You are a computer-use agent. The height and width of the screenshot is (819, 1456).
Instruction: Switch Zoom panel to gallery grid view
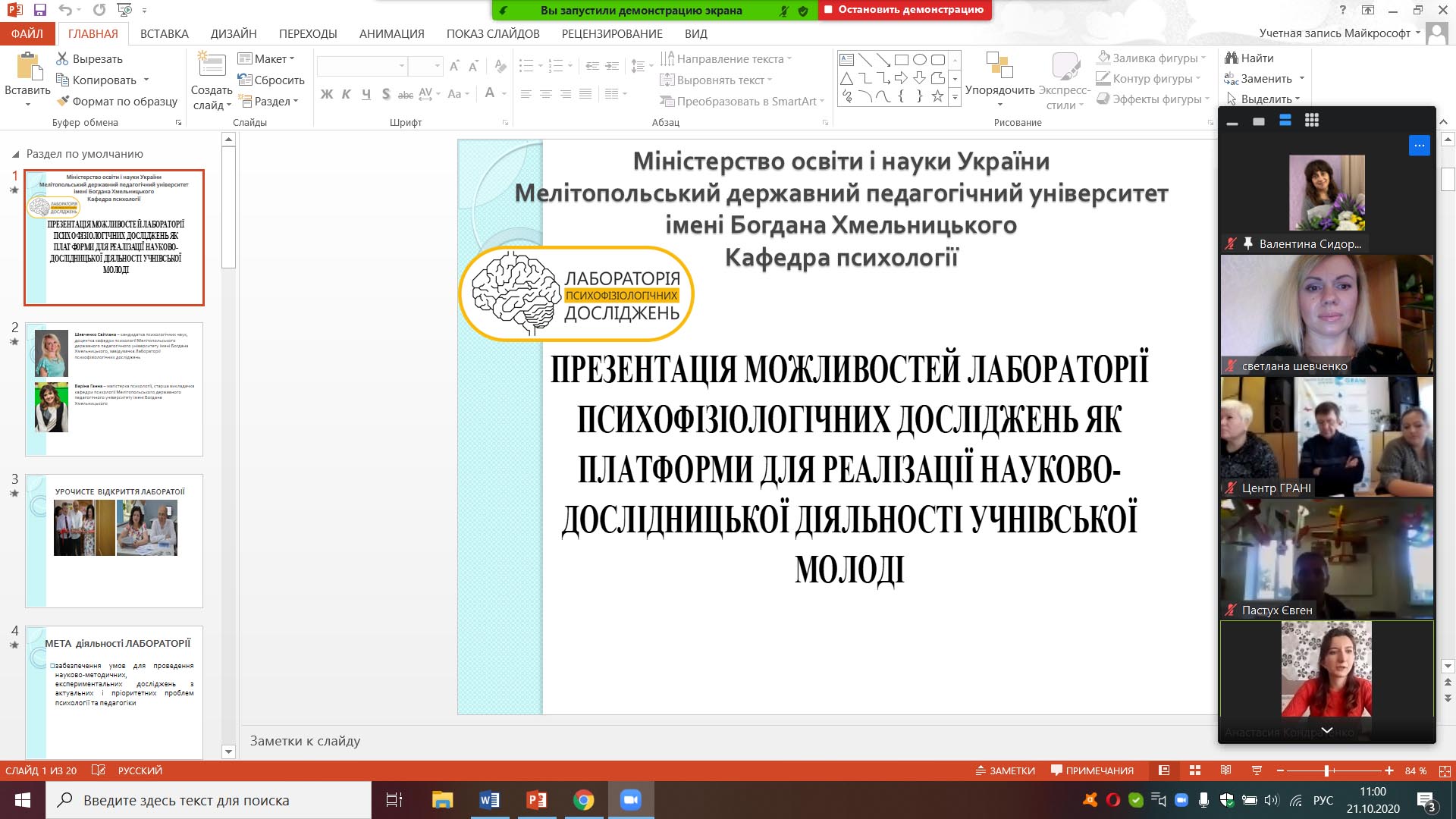pyautogui.click(x=1312, y=121)
